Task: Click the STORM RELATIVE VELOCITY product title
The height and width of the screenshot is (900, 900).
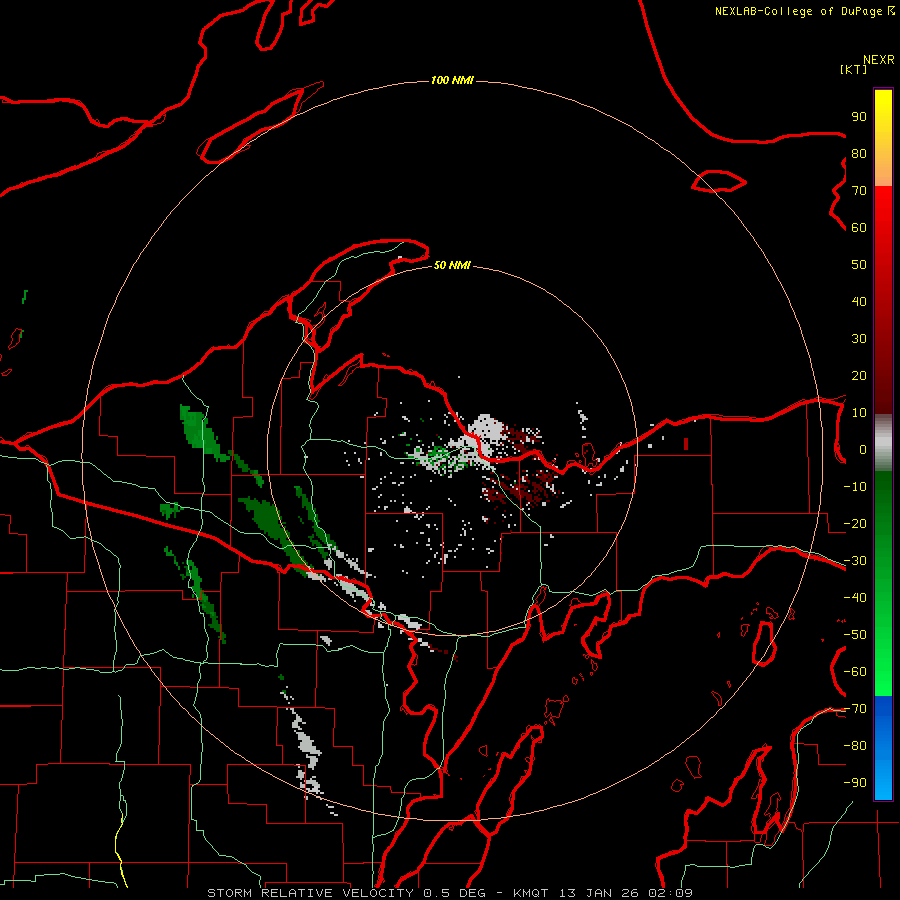Action: point(310,893)
